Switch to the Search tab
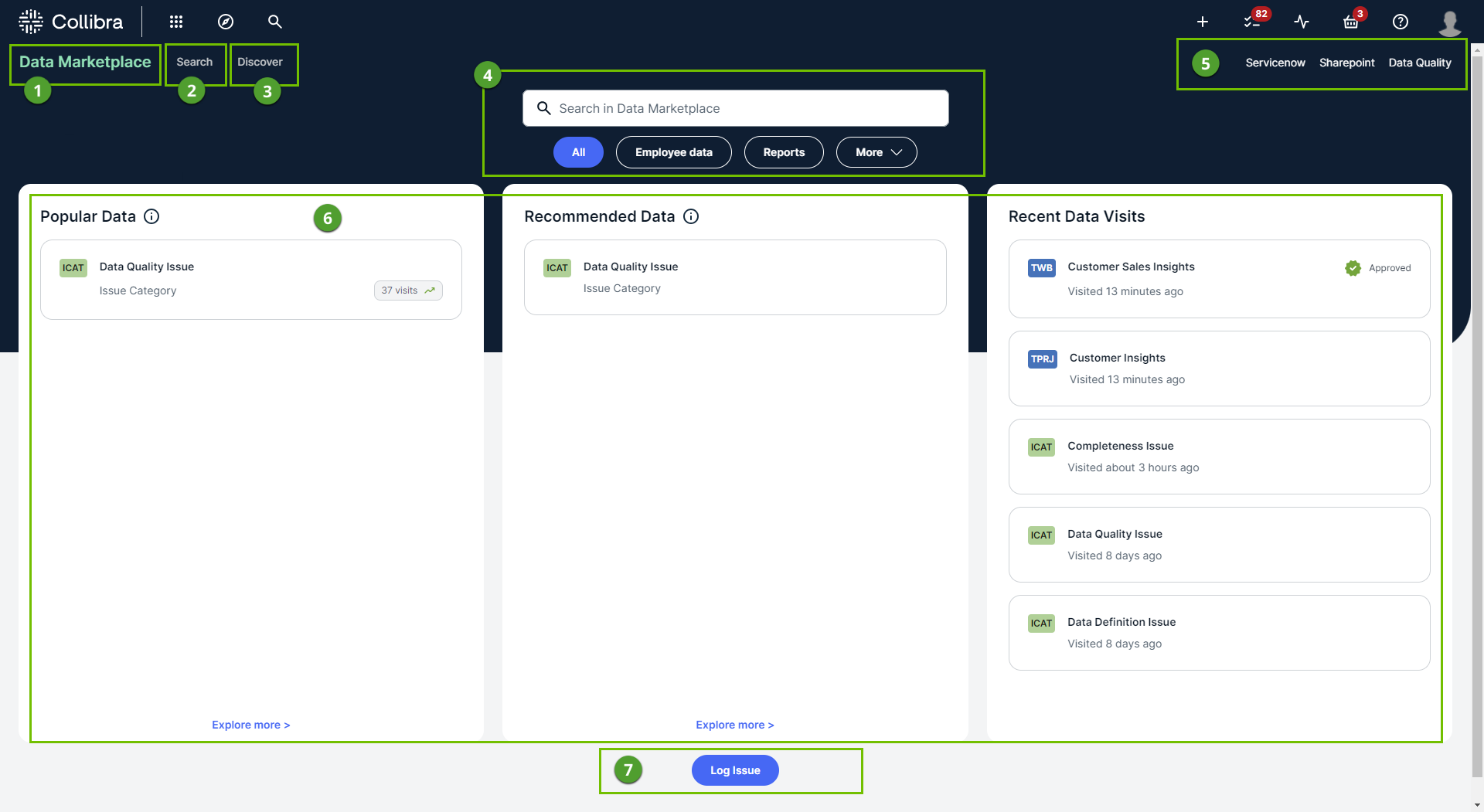 195,62
